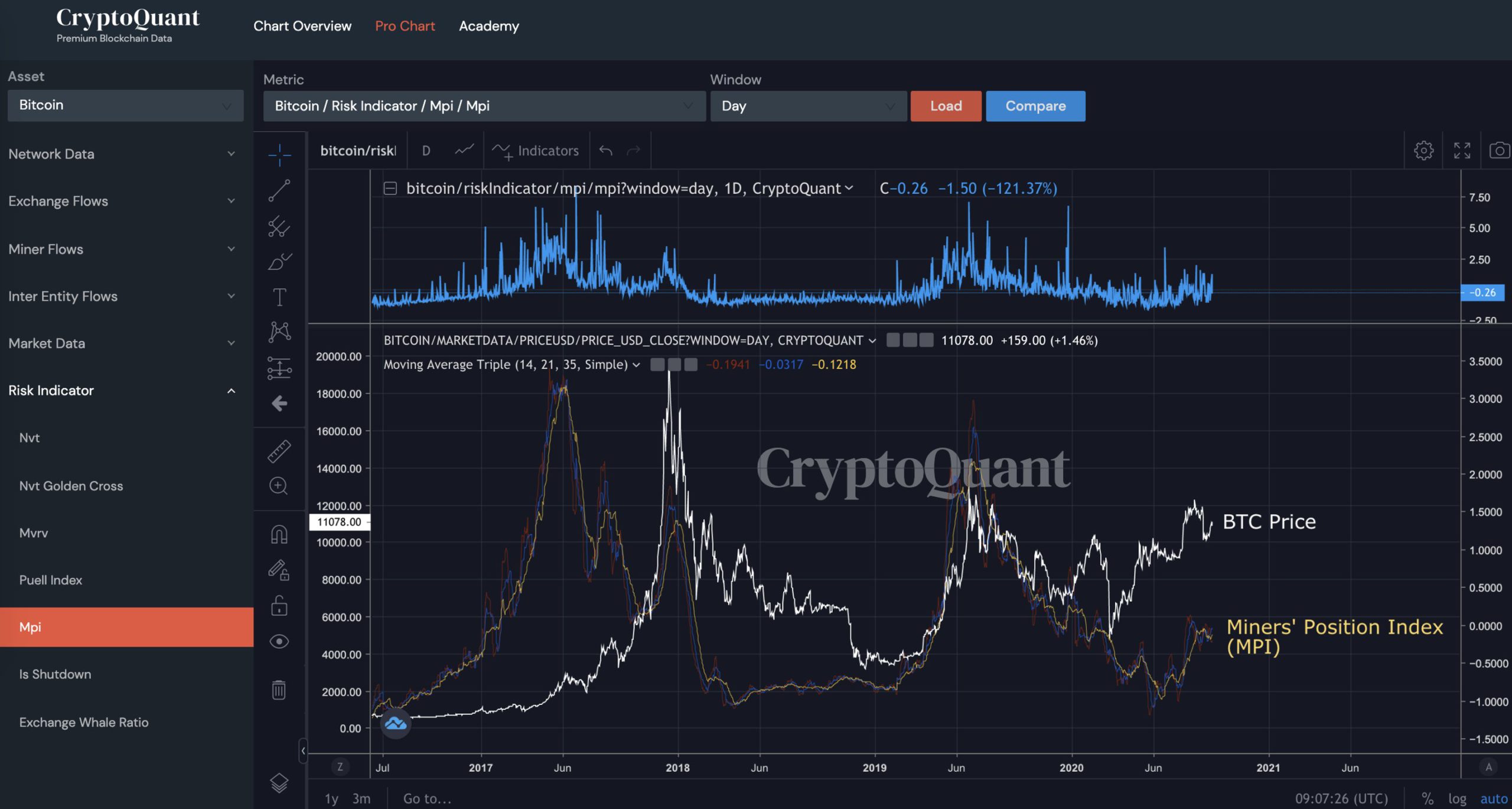Toggle lock all drawing tools
Viewport: 1512px width, 809px height.
point(279,606)
